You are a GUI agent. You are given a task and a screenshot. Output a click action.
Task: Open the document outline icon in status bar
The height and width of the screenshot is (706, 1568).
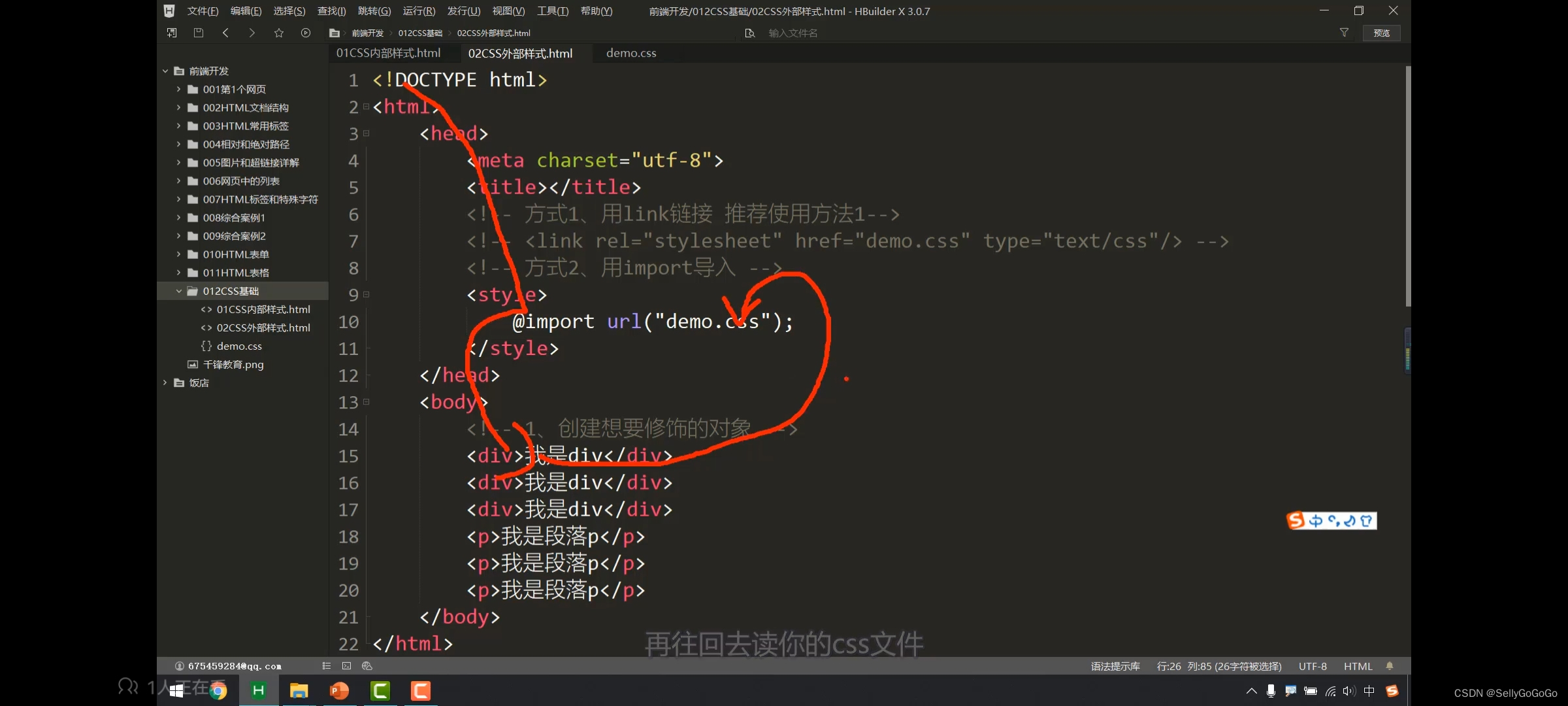(x=326, y=666)
